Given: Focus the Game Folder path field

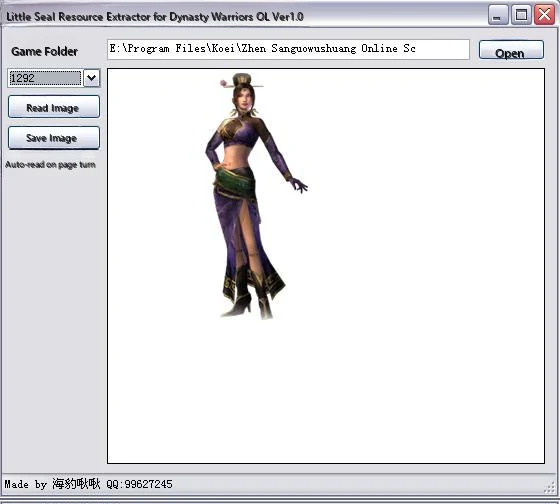Looking at the screenshot, I should point(288,49).
